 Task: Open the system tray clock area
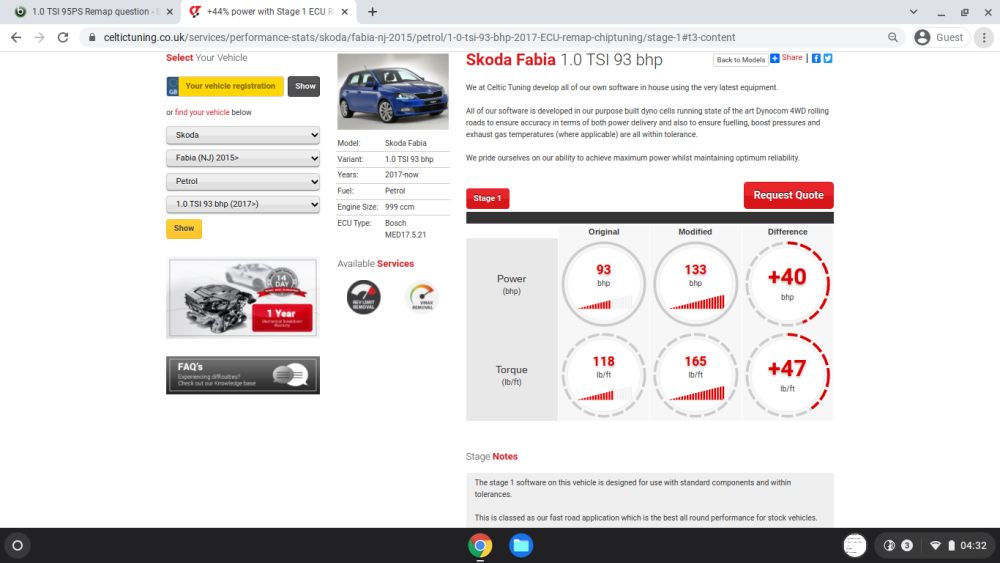click(973, 545)
